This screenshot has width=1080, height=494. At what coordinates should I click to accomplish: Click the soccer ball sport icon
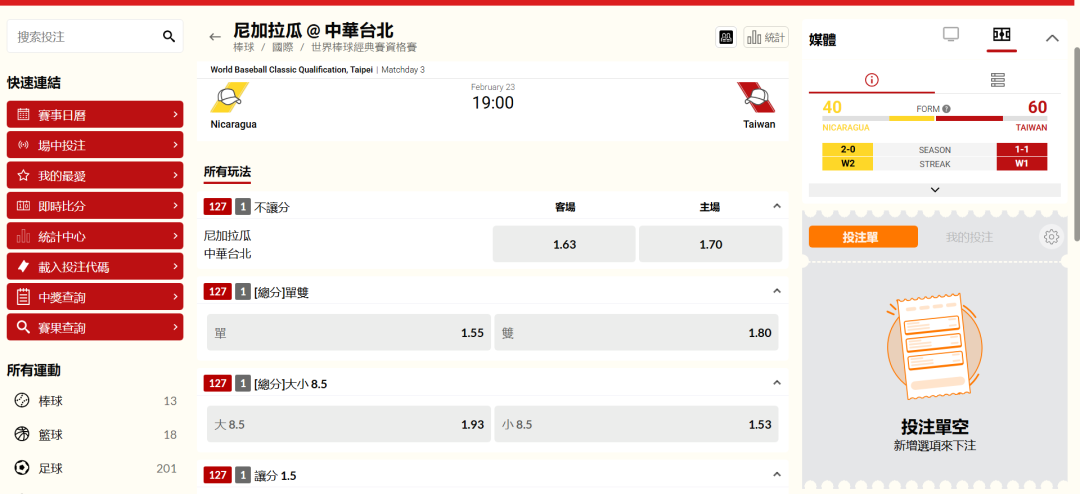pyautogui.click(x=22, y=469)
